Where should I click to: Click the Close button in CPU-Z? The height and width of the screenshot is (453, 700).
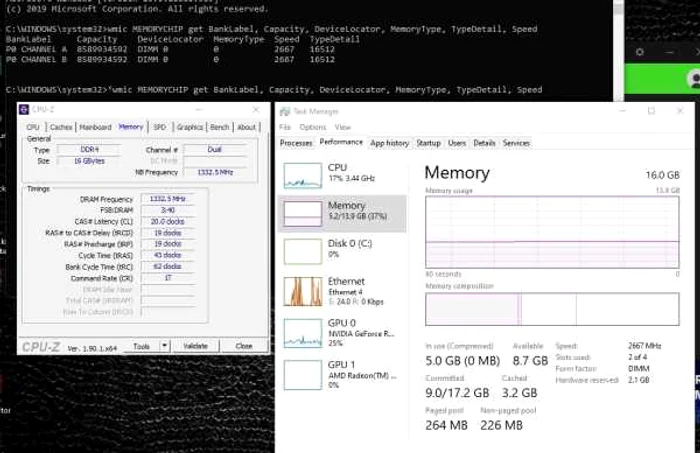tap(244, 346)
